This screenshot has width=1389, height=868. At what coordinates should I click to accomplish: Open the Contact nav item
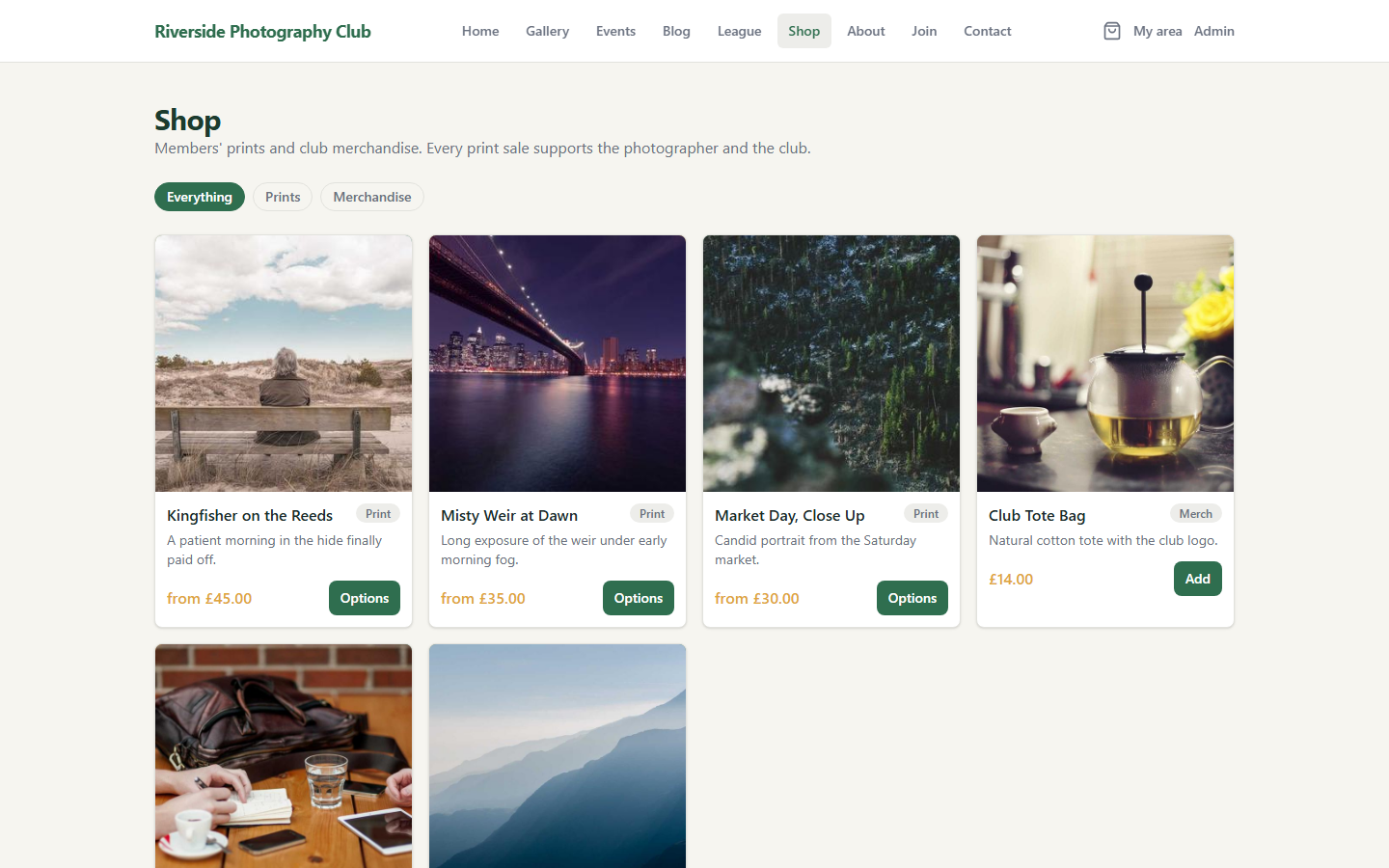pyautogui.click(x=987, y=31)
